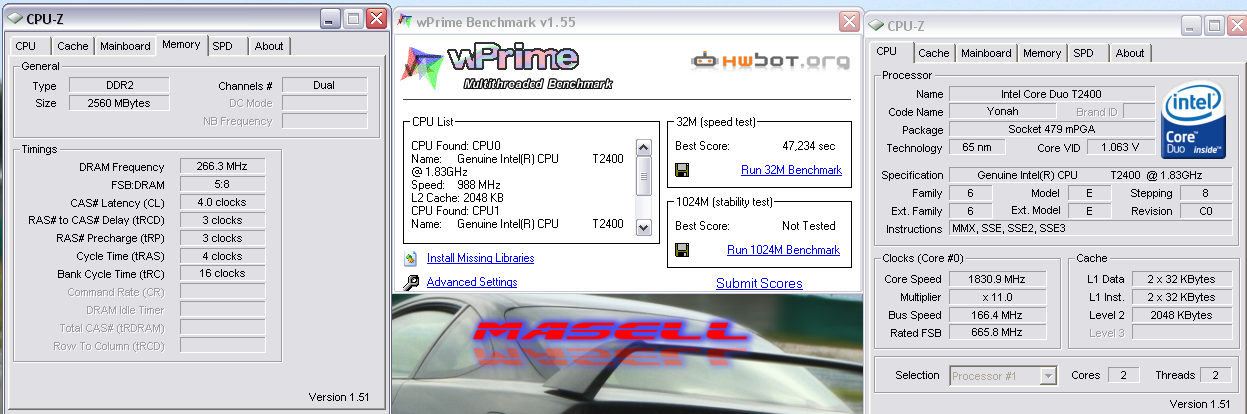Click the CPU List scrollbar thumb
The height and width of the screenshot is (414, 1247).
point(644,178)
